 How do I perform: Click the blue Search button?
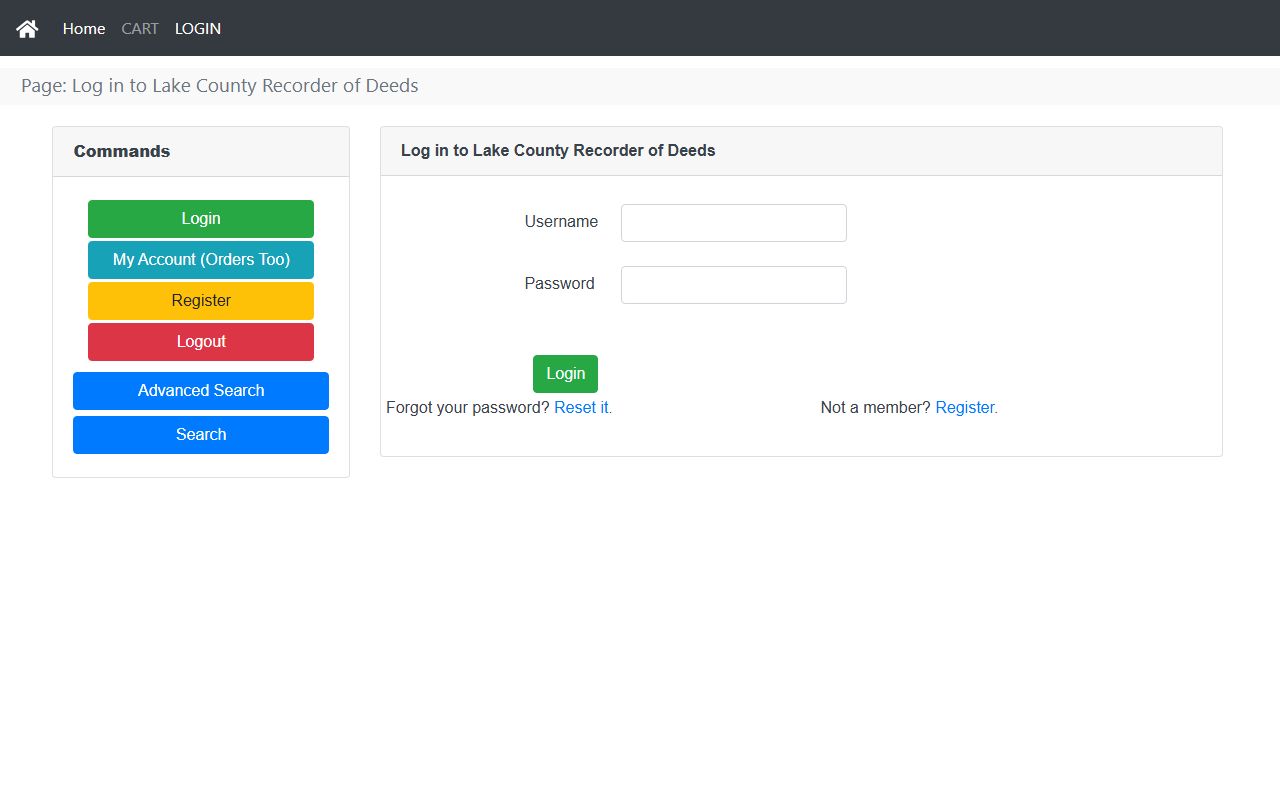[x=201, y=435]
